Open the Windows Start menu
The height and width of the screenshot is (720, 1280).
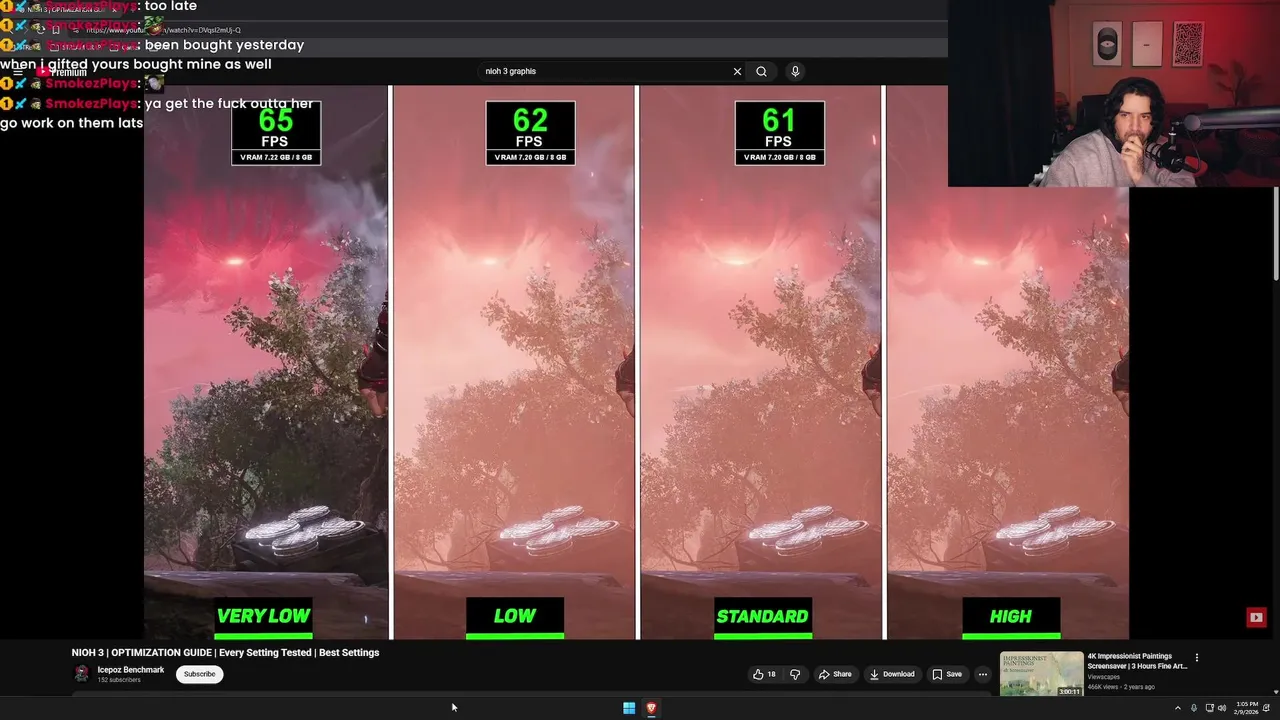(x=629, y=708)
